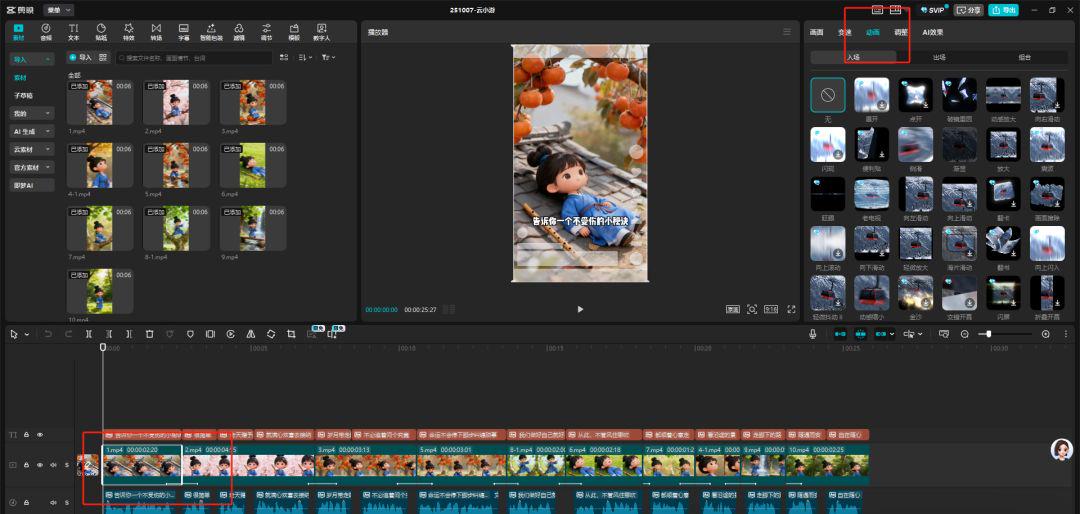Click the zoom out timeline minus icon
This screenshot has width=1080, height=514.
pos(964,334)
